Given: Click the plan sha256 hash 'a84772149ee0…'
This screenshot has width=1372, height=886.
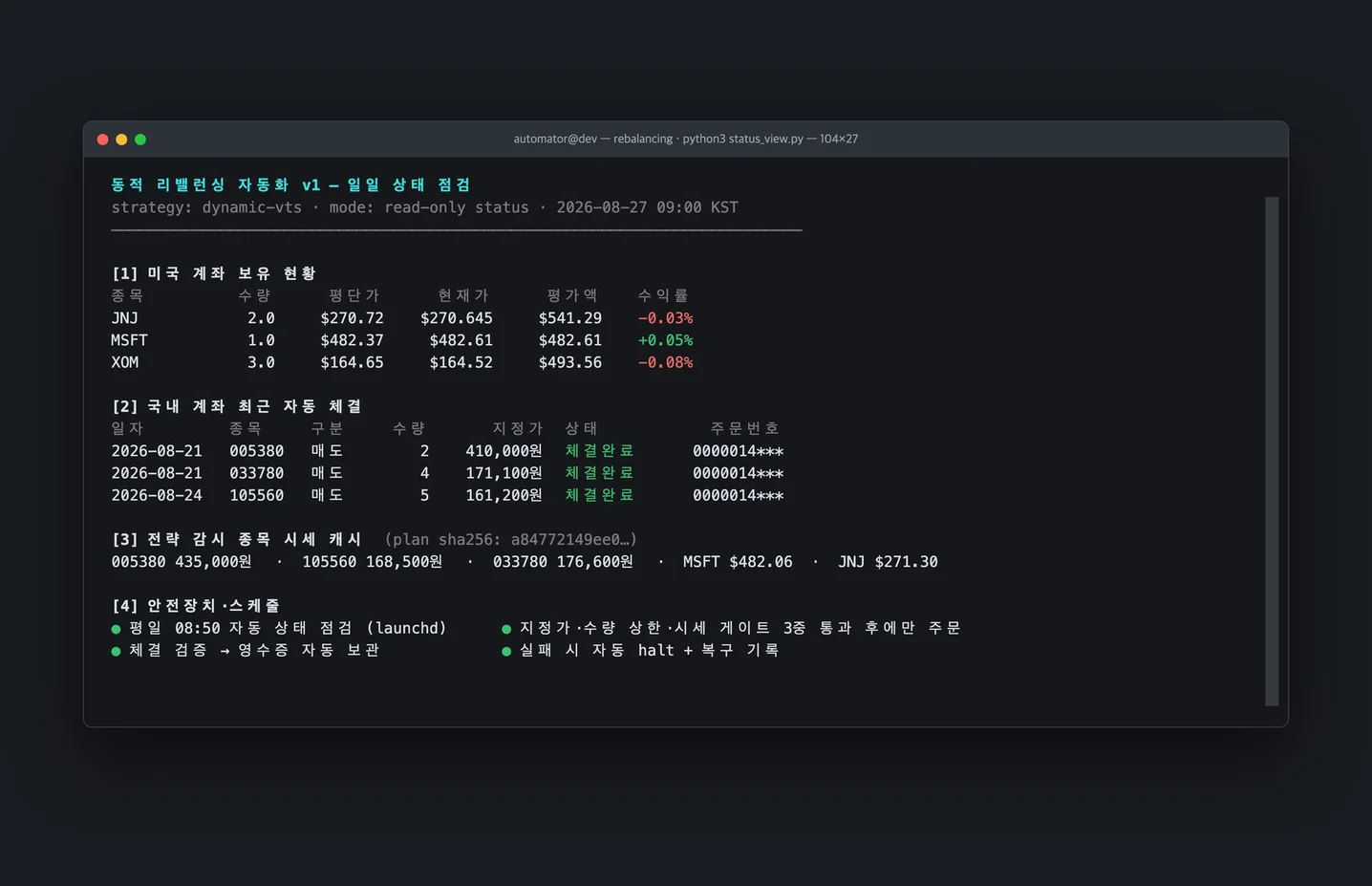Looking at the screenshot, I should point(569,539).
